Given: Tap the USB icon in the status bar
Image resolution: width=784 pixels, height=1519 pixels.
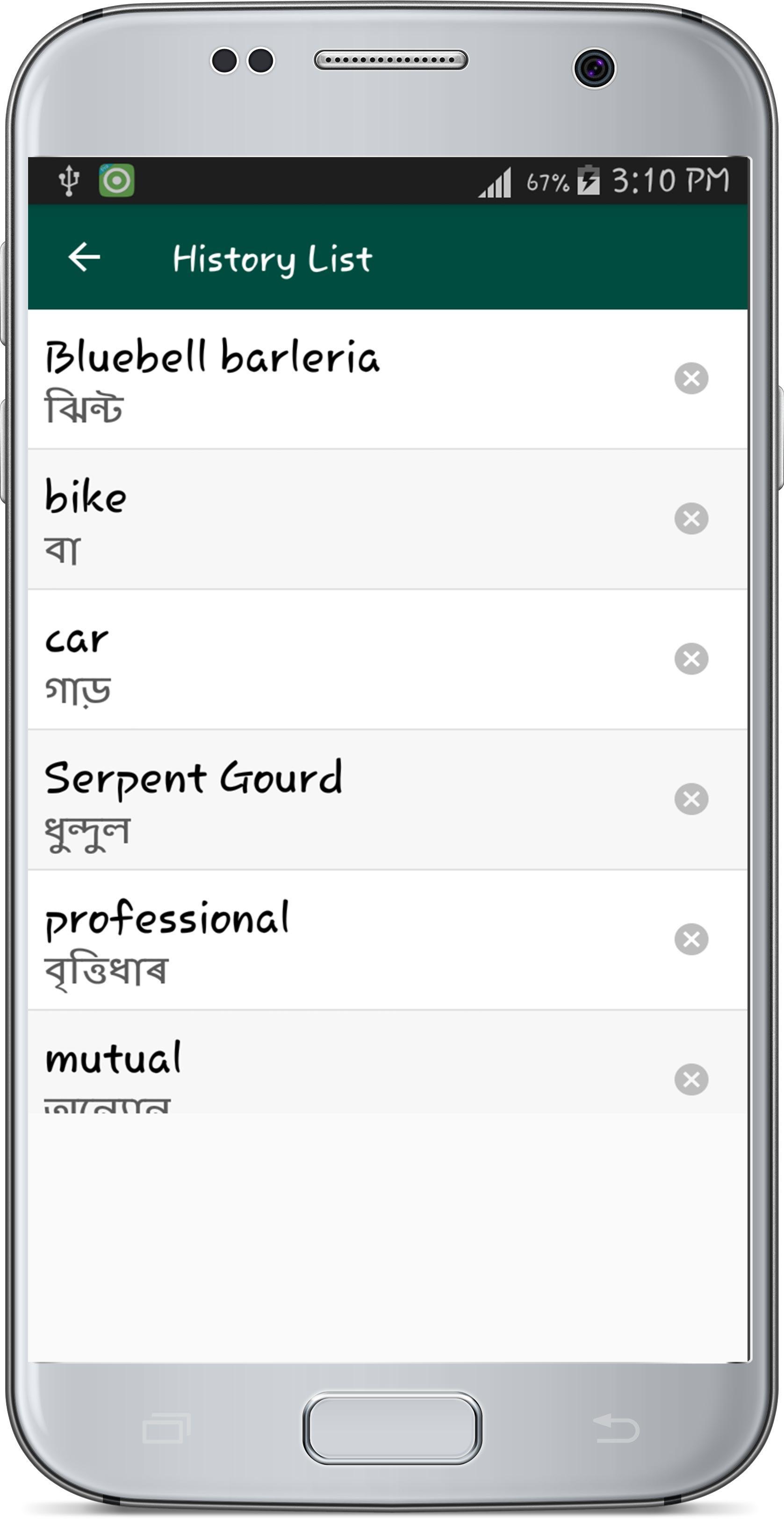Looking at the screenshot, I should [x=69, y=180].
